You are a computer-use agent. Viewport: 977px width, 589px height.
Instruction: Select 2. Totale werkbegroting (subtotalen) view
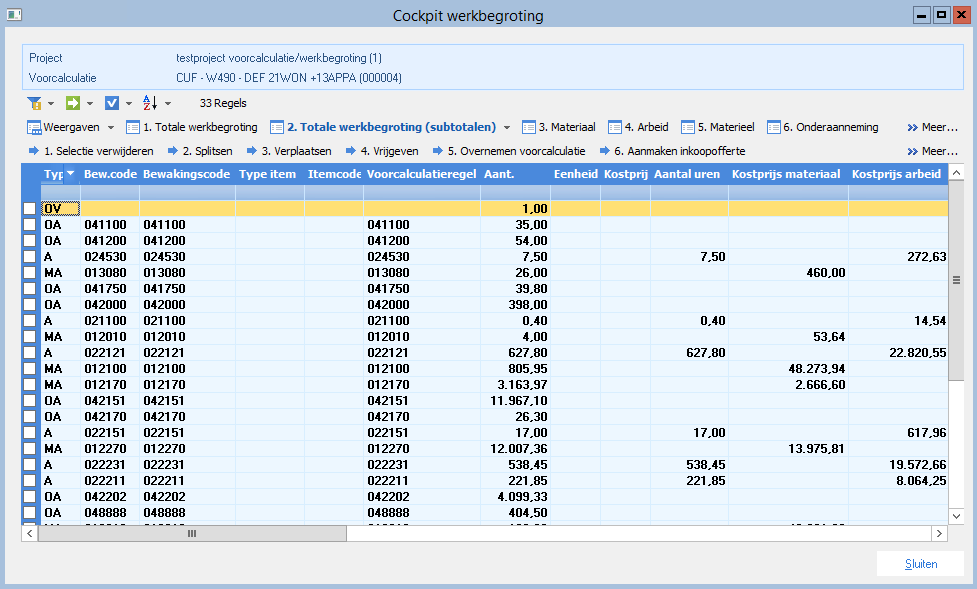391,127
